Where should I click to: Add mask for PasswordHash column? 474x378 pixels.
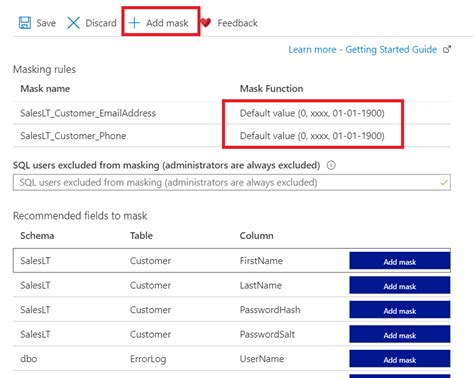400,311
